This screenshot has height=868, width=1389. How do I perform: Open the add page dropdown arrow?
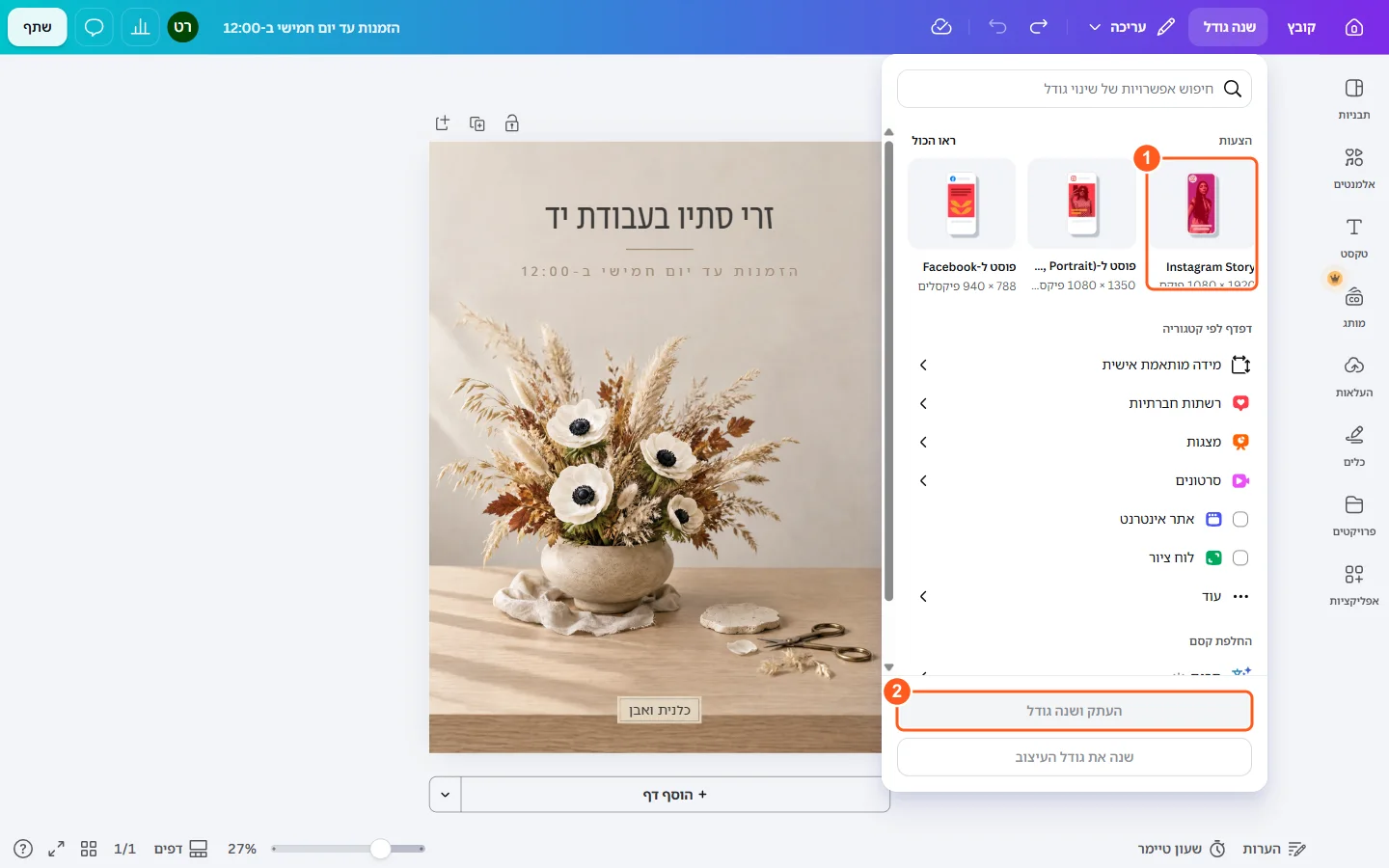pyautogui.click(x=446, y=795)
